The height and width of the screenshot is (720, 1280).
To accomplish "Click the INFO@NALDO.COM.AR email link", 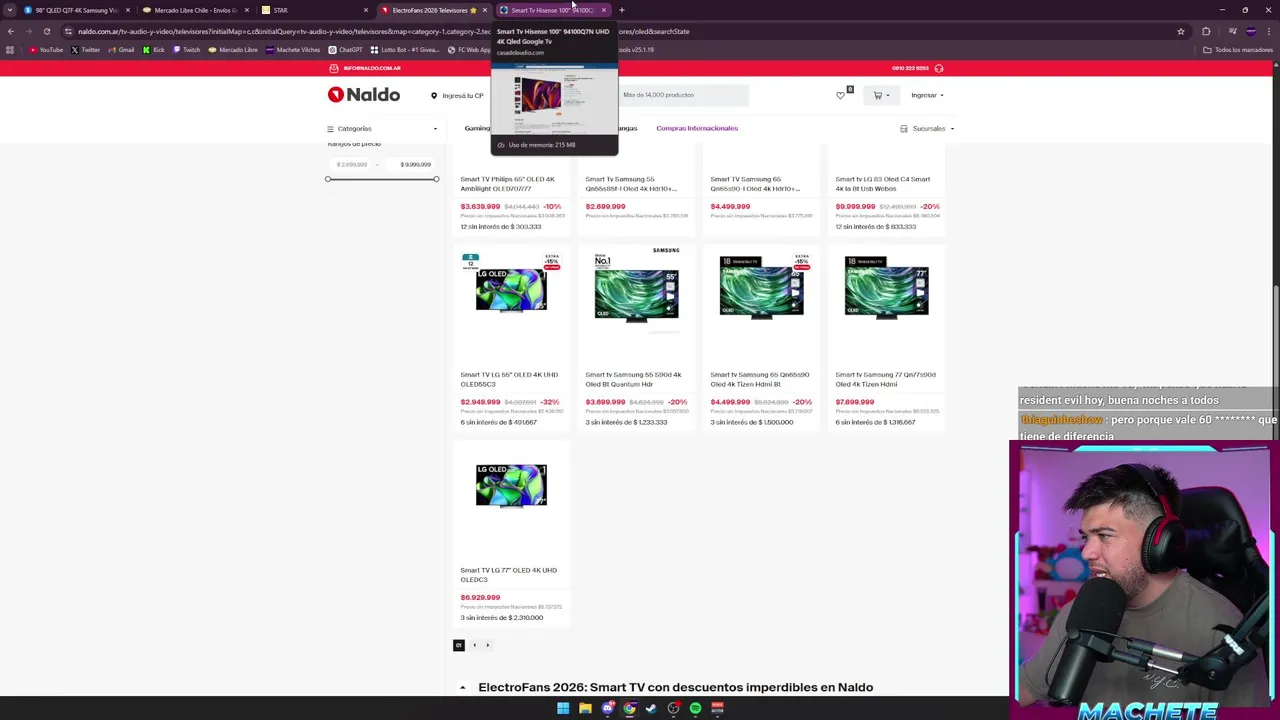I will [372, 68].
